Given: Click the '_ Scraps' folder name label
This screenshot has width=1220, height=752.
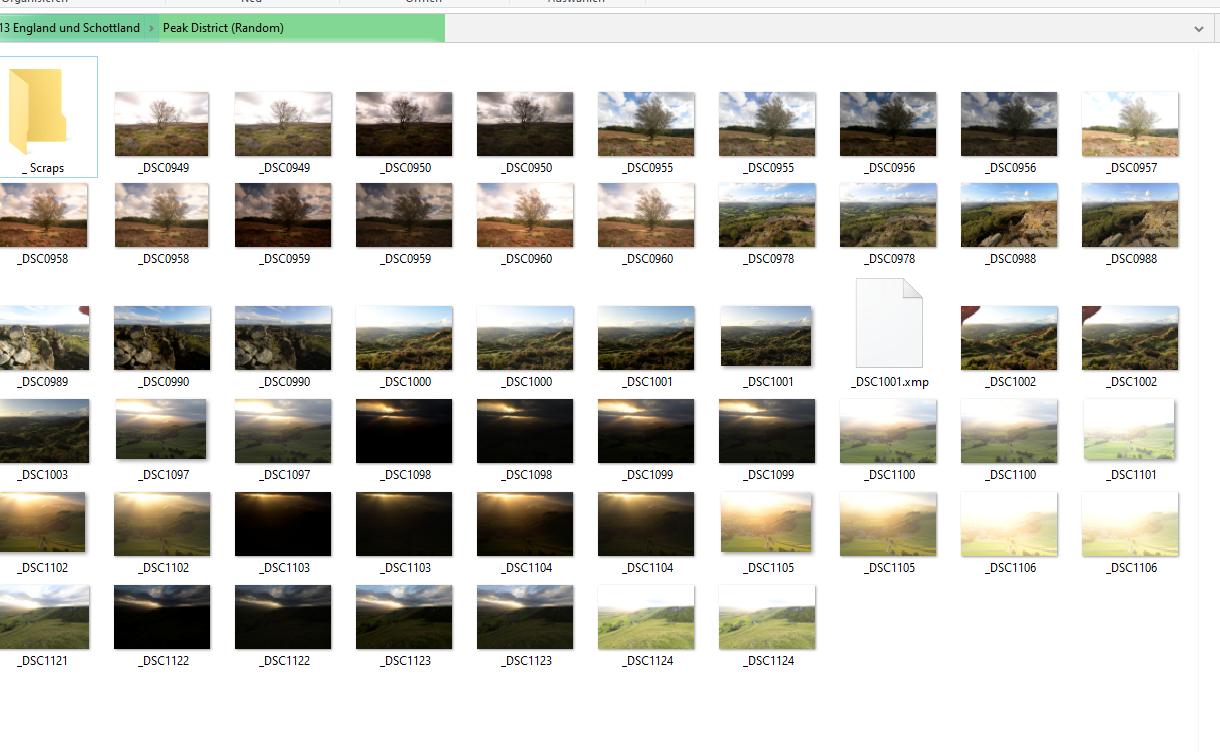Looking at the screenshot, I should [x=43, y=168].
